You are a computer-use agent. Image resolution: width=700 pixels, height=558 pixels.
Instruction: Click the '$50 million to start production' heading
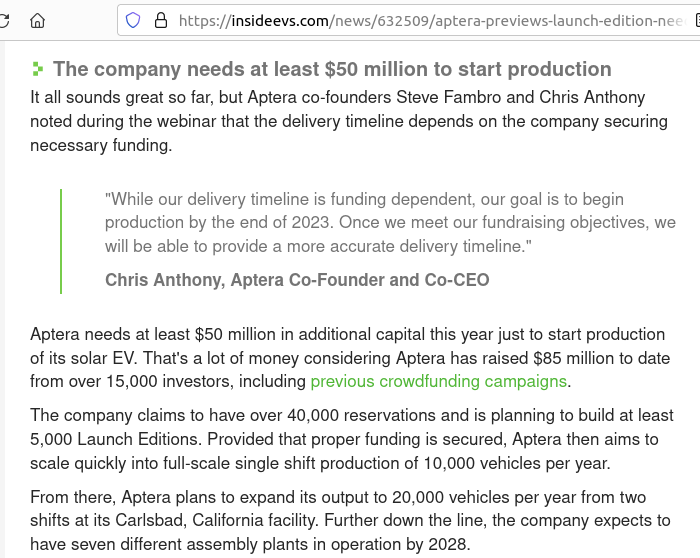(x=332, y=69)
